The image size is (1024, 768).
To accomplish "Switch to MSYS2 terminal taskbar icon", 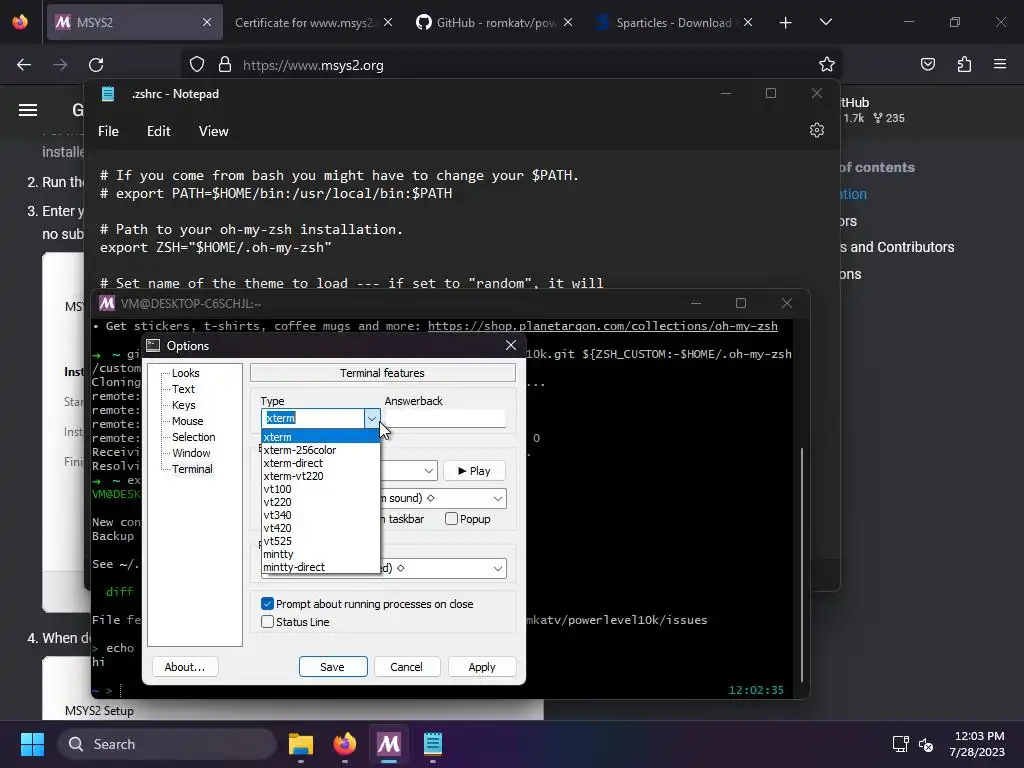I will tap(389, 744).
